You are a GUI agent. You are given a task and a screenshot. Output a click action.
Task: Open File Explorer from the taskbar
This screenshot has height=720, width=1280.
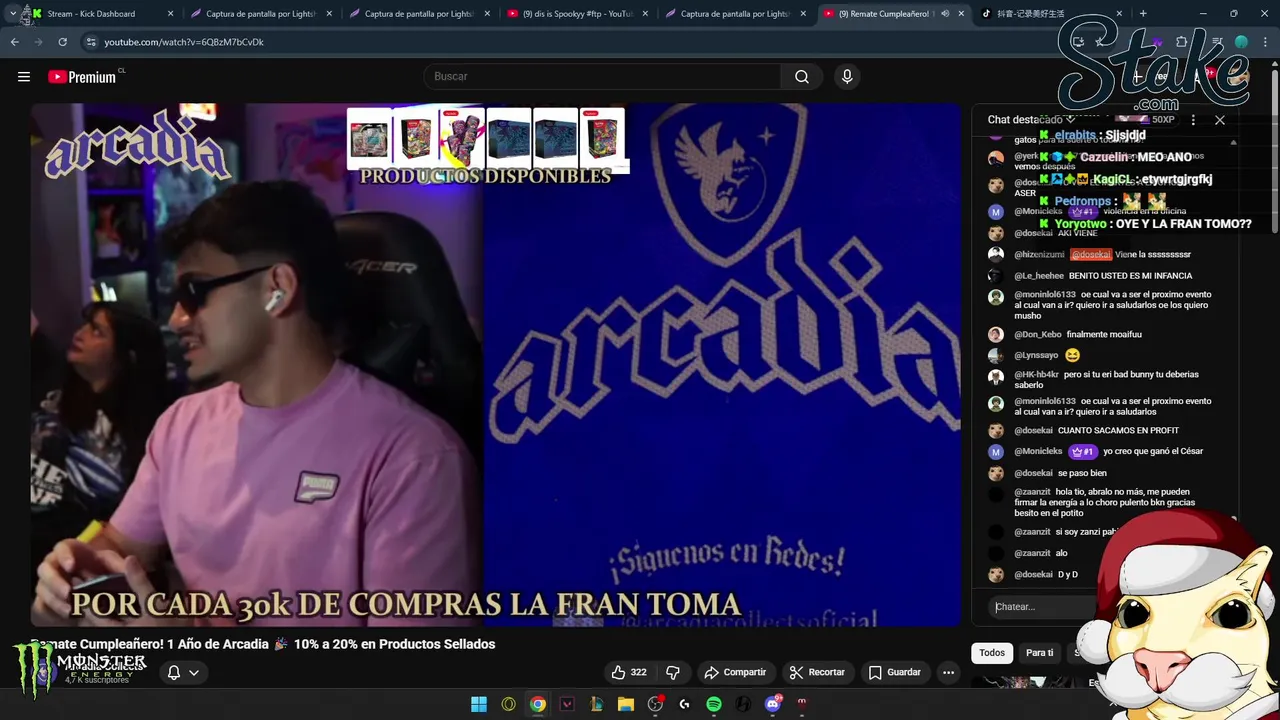pos(626,704)
